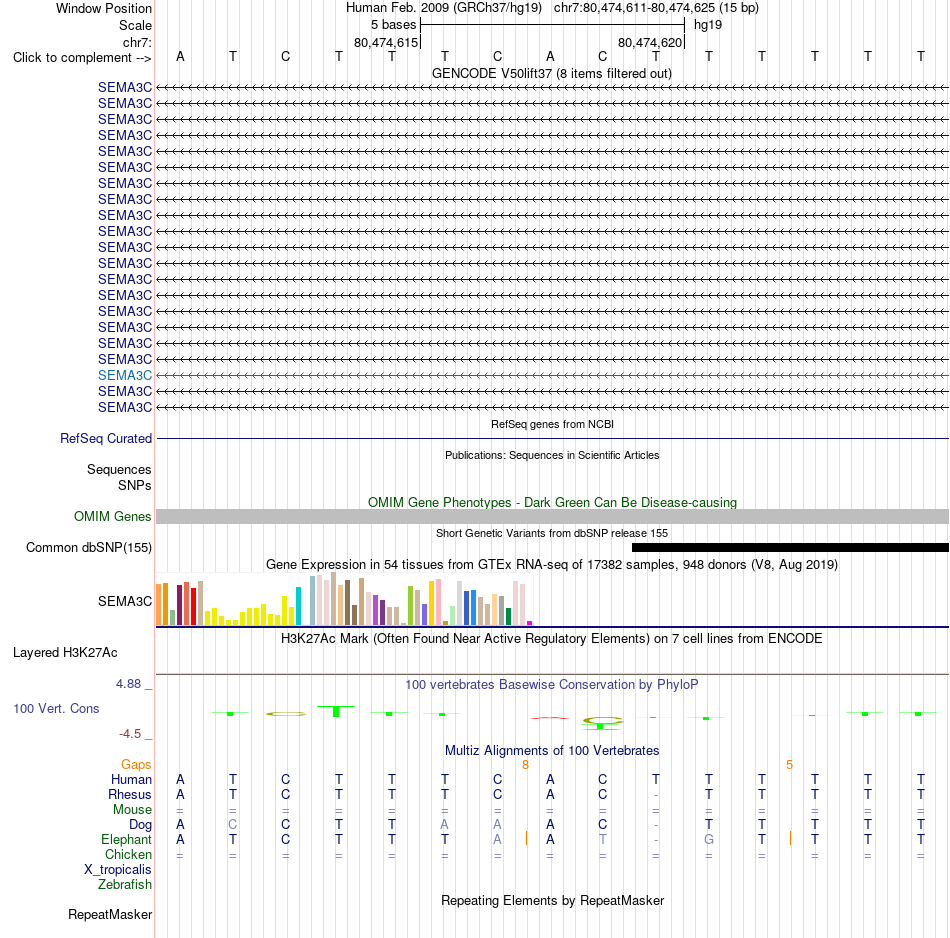Click the gray OMIM Genes item bar
950x938 pixels.
(552, 516)
